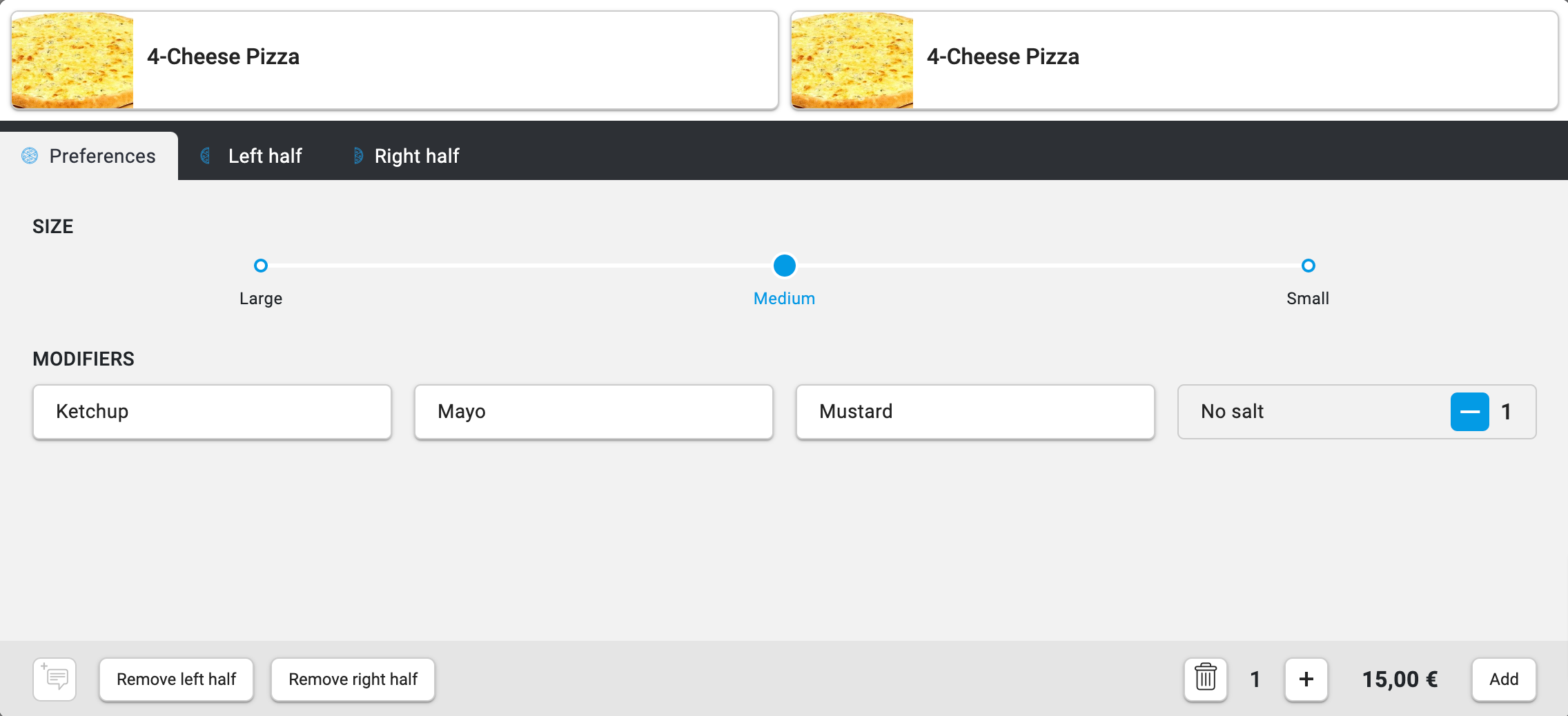Open the Left half tab
Image resolution: width=1568 pixels, height=716 pixels.
pyautogui.click(x=265, y=156)
